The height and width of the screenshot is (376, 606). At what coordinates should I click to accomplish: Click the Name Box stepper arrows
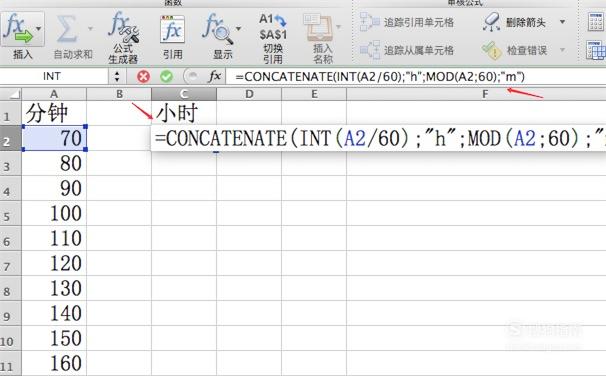[x=117, y=77]
